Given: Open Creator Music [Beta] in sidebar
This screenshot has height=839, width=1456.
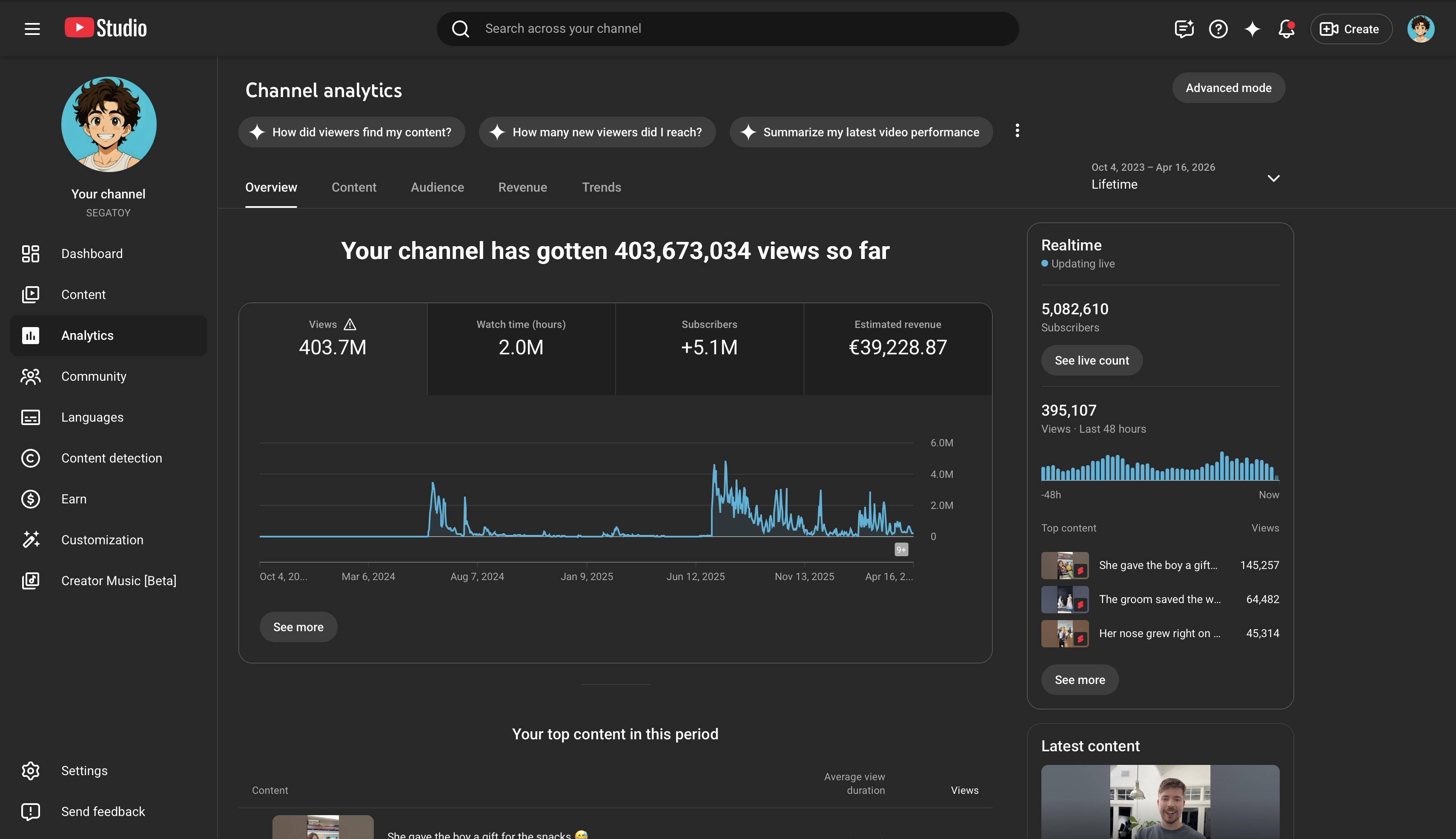Looking at the screenshot, I should click(x=118, y=581).
